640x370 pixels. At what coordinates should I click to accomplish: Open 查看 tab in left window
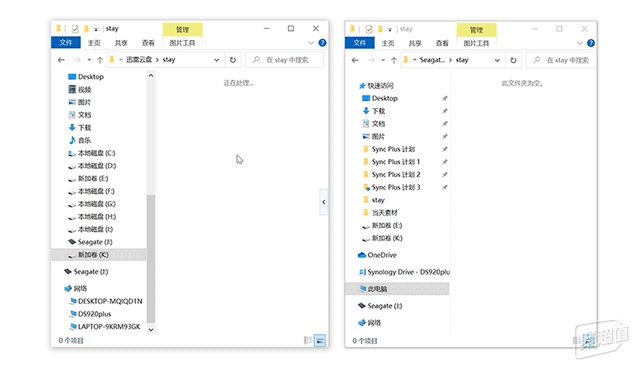148,43
